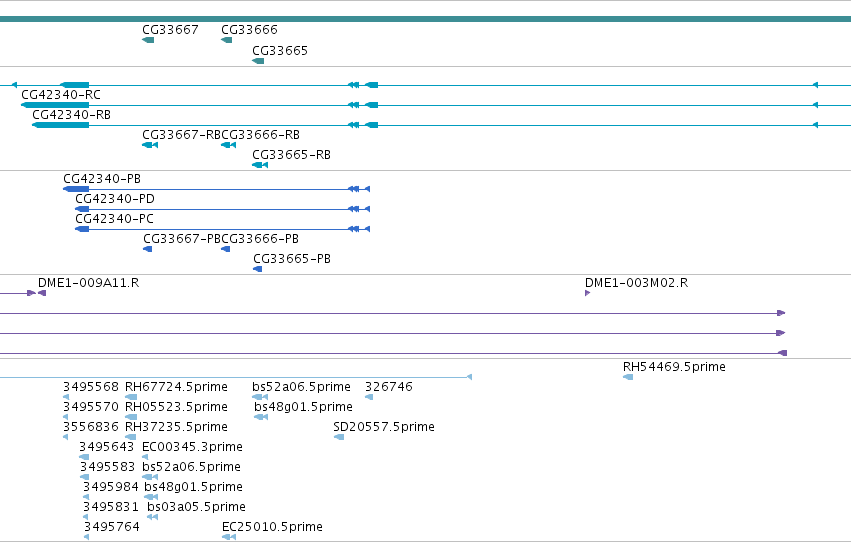851x542 pixels.
Task: Select the thick exon block under CG42340-RC
Action: 55,105
